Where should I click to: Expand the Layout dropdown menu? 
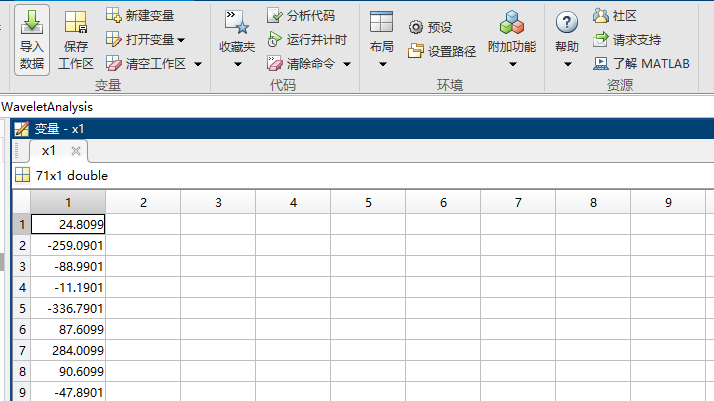click(382, 65)
